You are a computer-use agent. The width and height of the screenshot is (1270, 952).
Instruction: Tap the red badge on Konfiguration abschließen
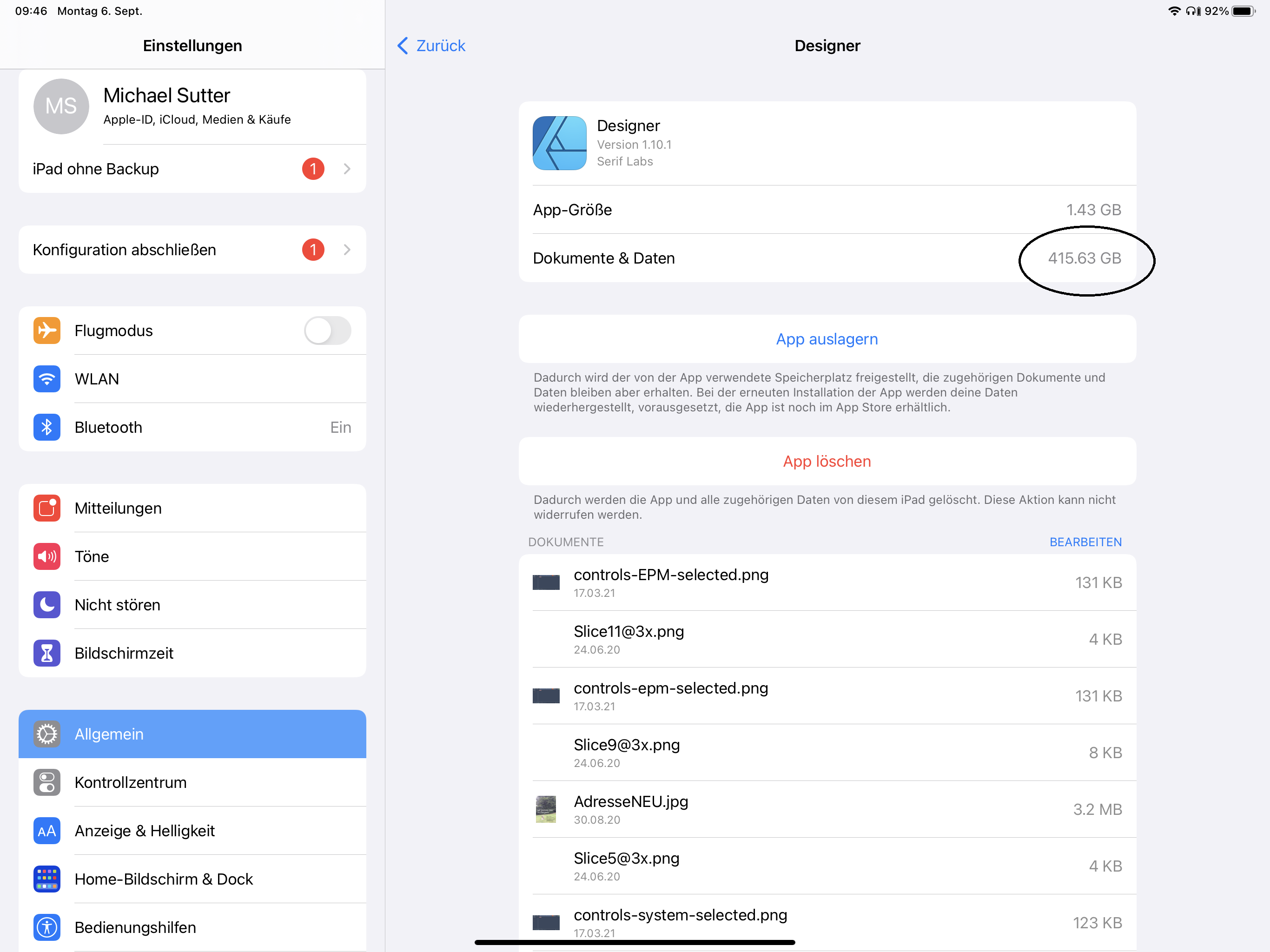click(x=313, y=250)
